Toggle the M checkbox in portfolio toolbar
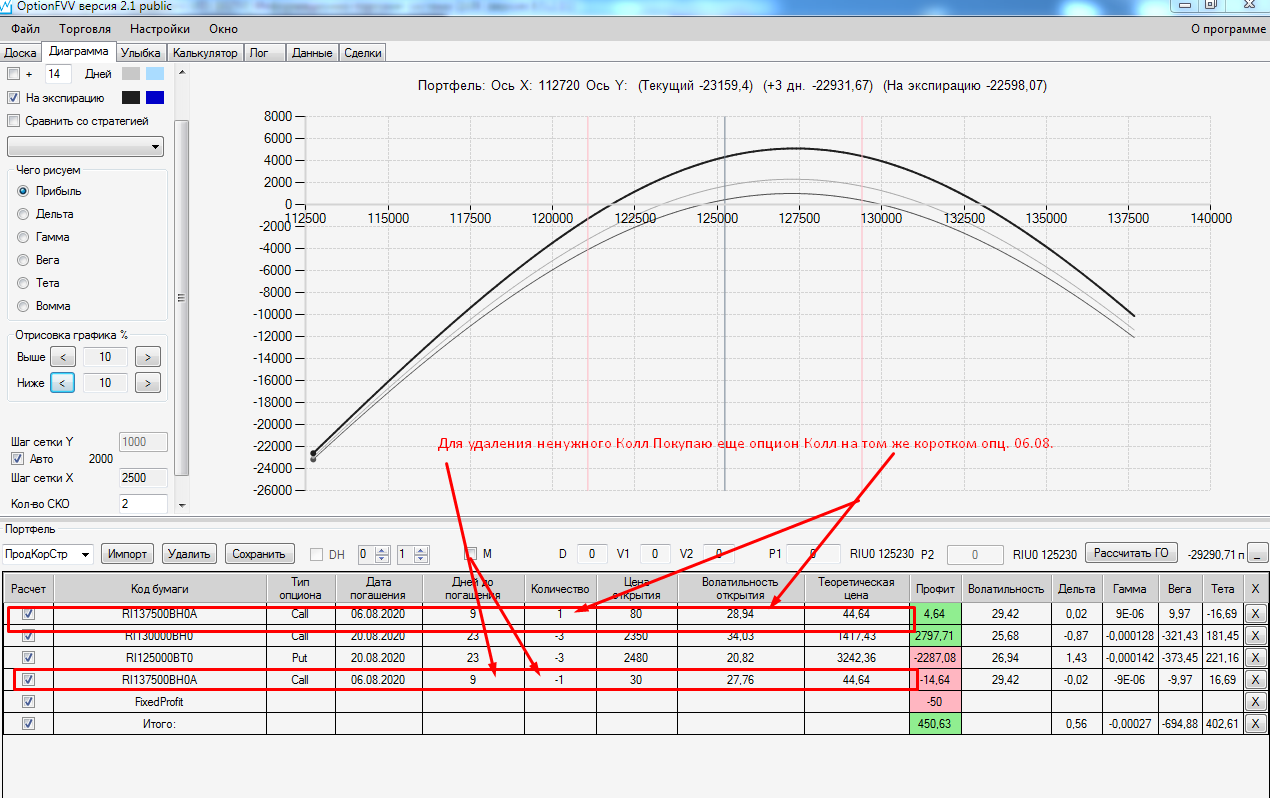Screen dimensions: 1270x798 [x=471, y=553]
